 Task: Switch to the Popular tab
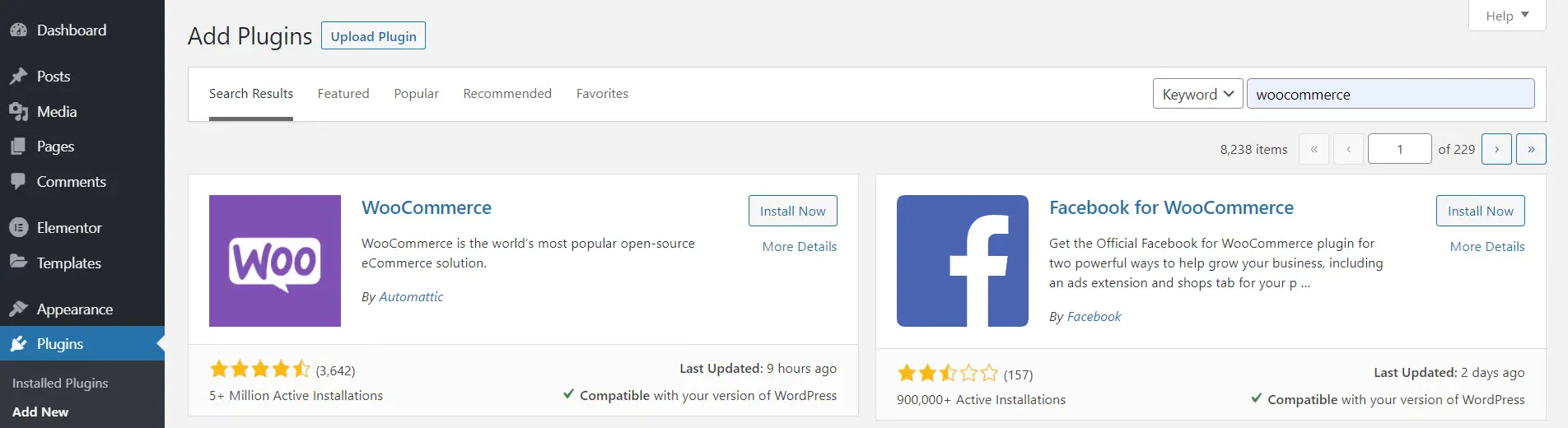click(x=416, y=94)
